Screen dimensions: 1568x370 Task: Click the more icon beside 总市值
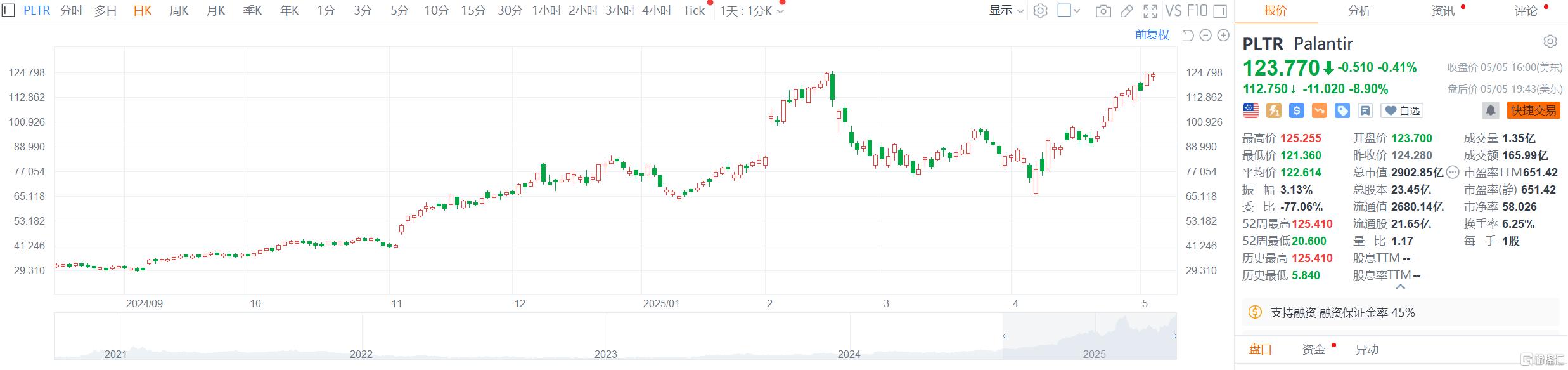pyautogui.click(x=1453, y=172)
